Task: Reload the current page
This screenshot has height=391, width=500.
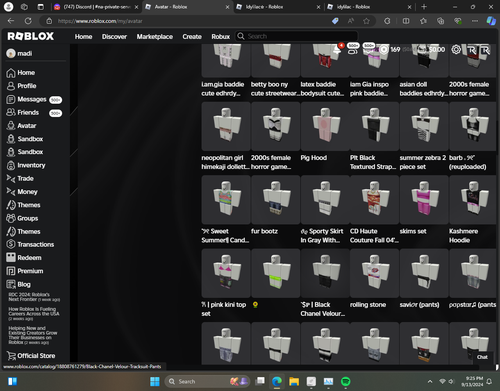Action: [28, 21]
